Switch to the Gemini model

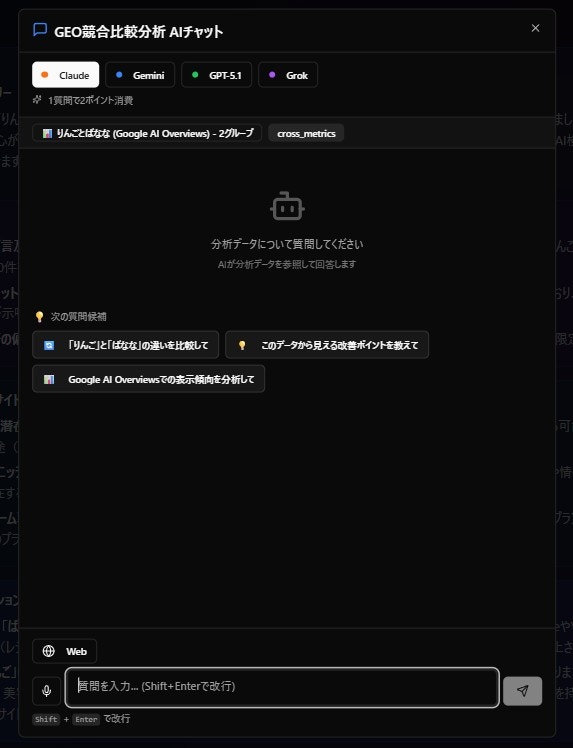click(x=140, y=75)
